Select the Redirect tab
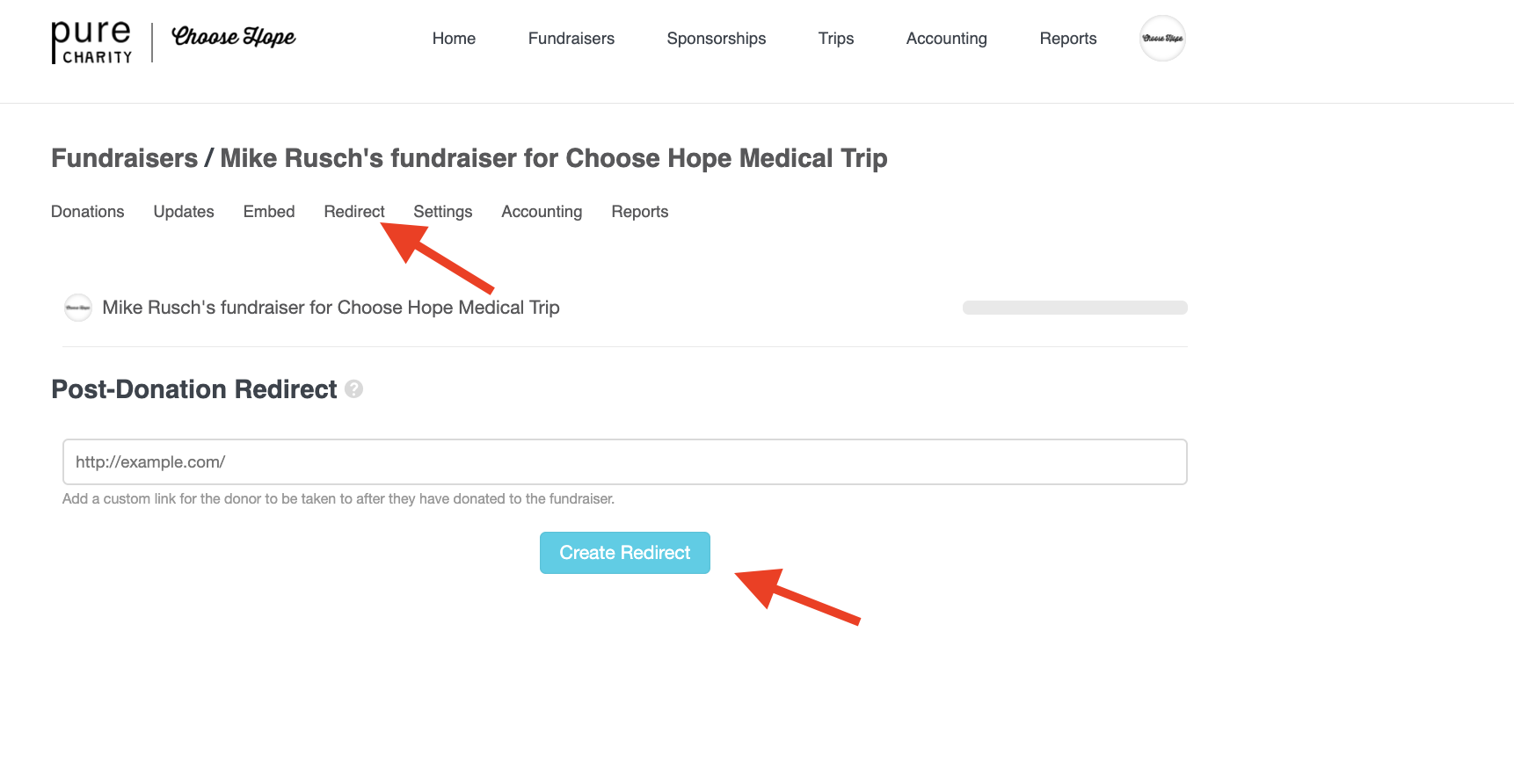 point(354,212)
